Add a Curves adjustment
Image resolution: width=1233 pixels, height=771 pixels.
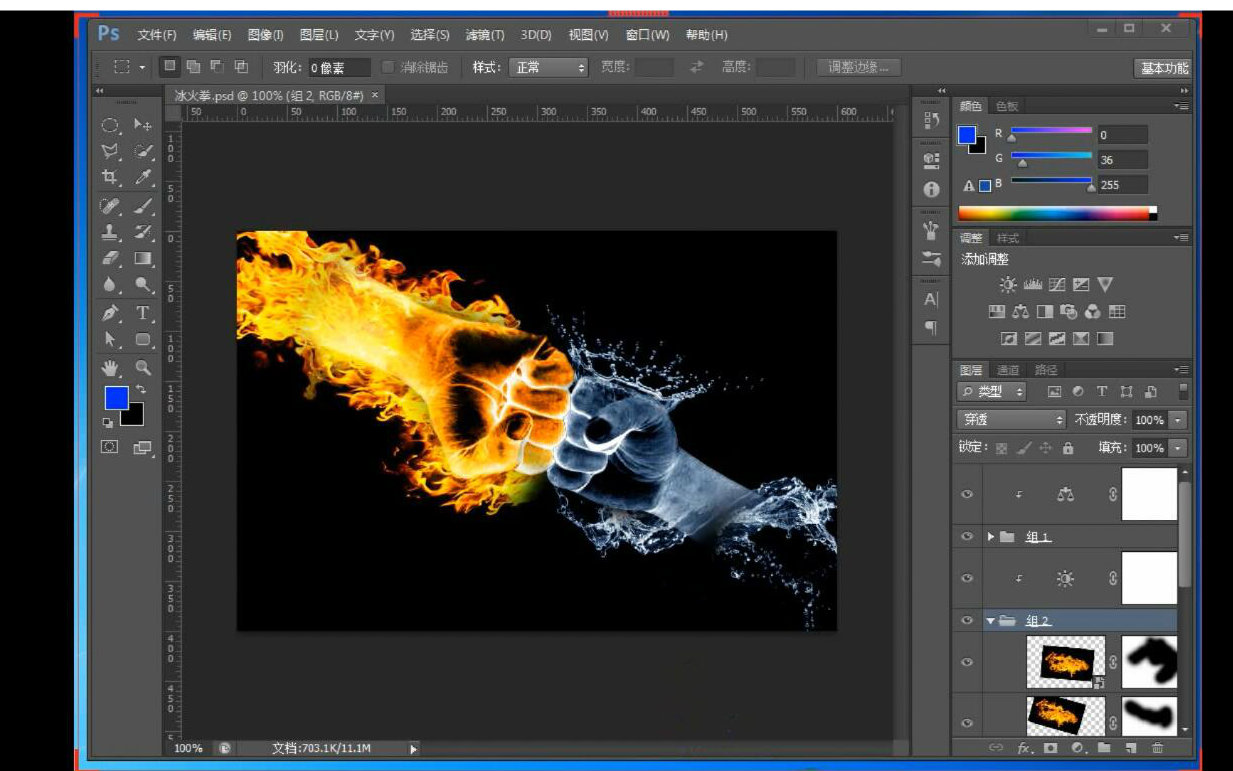tap(1057, 285)
